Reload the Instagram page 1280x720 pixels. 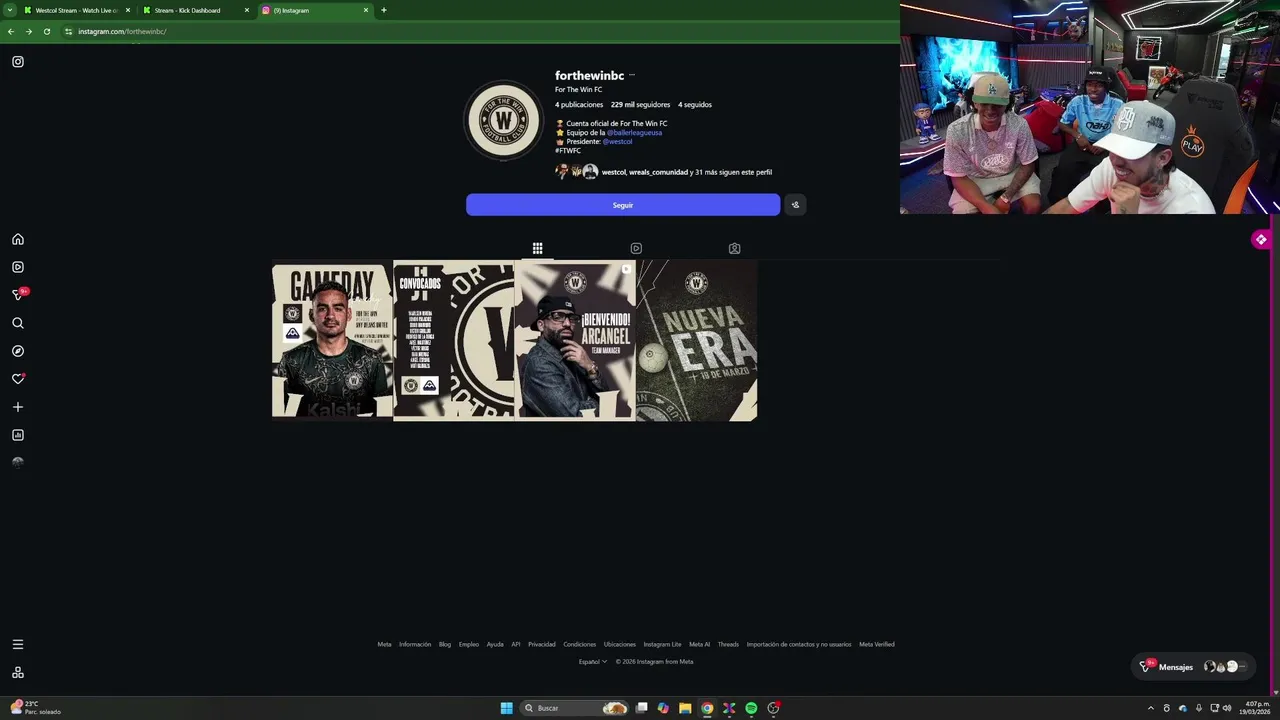[47, 31]
